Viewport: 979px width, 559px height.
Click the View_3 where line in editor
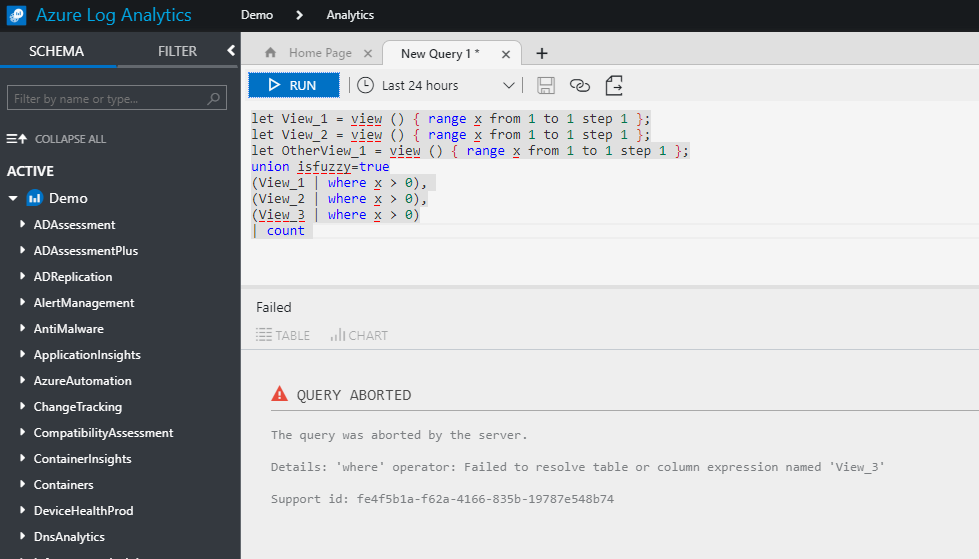click(x=335, y=215)
